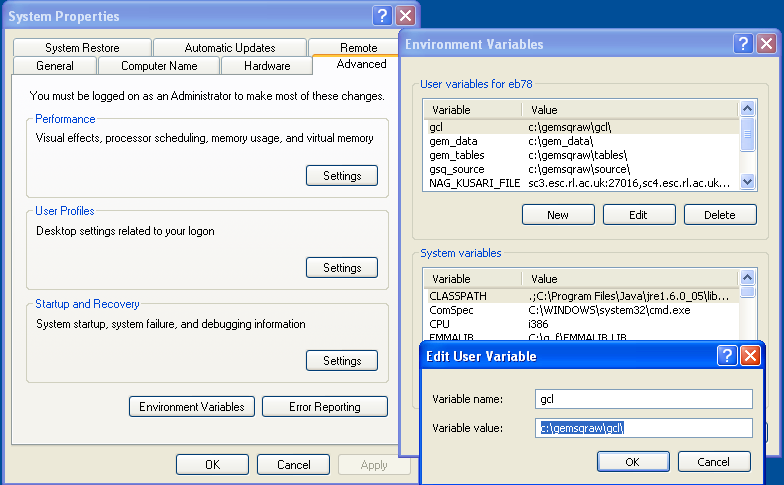The image size is (784, 485).
Task: Switch to the General tab
Action: (x=55, y=66)
